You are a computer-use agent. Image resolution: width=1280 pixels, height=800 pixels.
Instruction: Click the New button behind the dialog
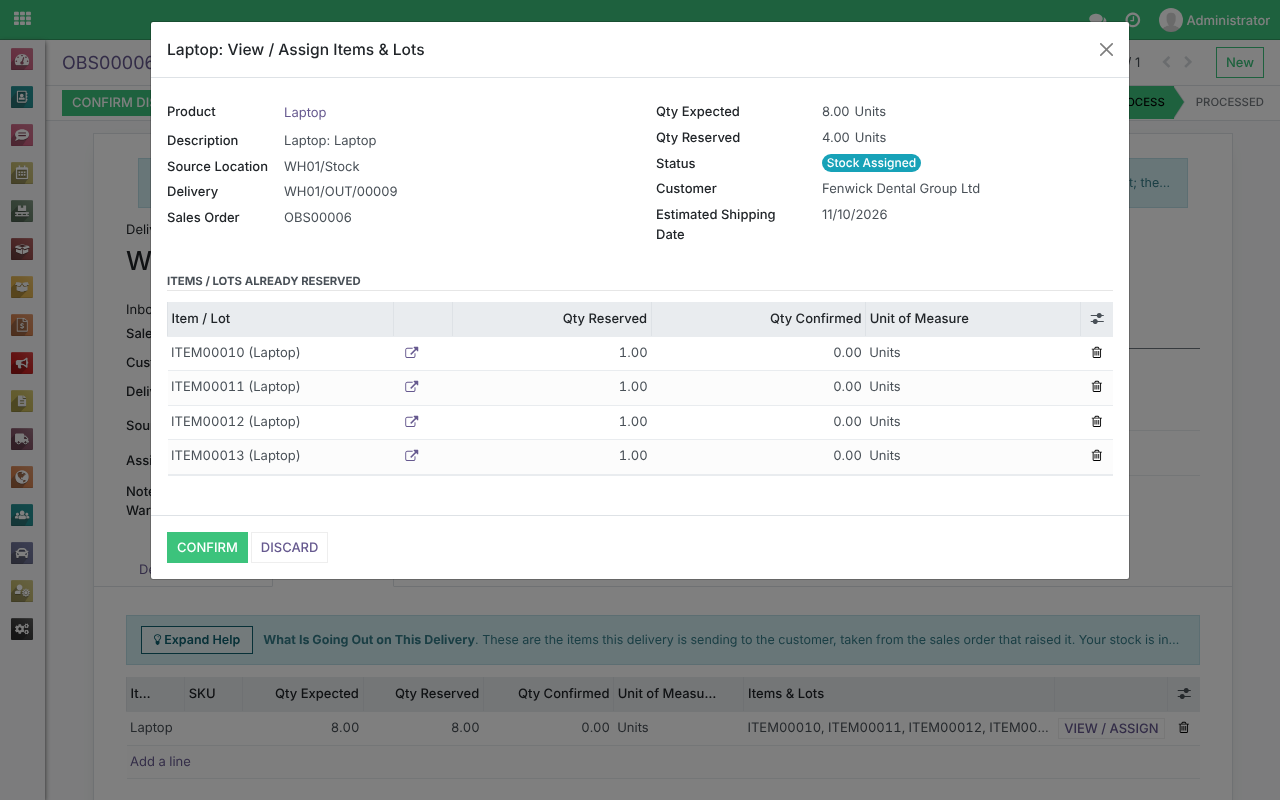1239,62
